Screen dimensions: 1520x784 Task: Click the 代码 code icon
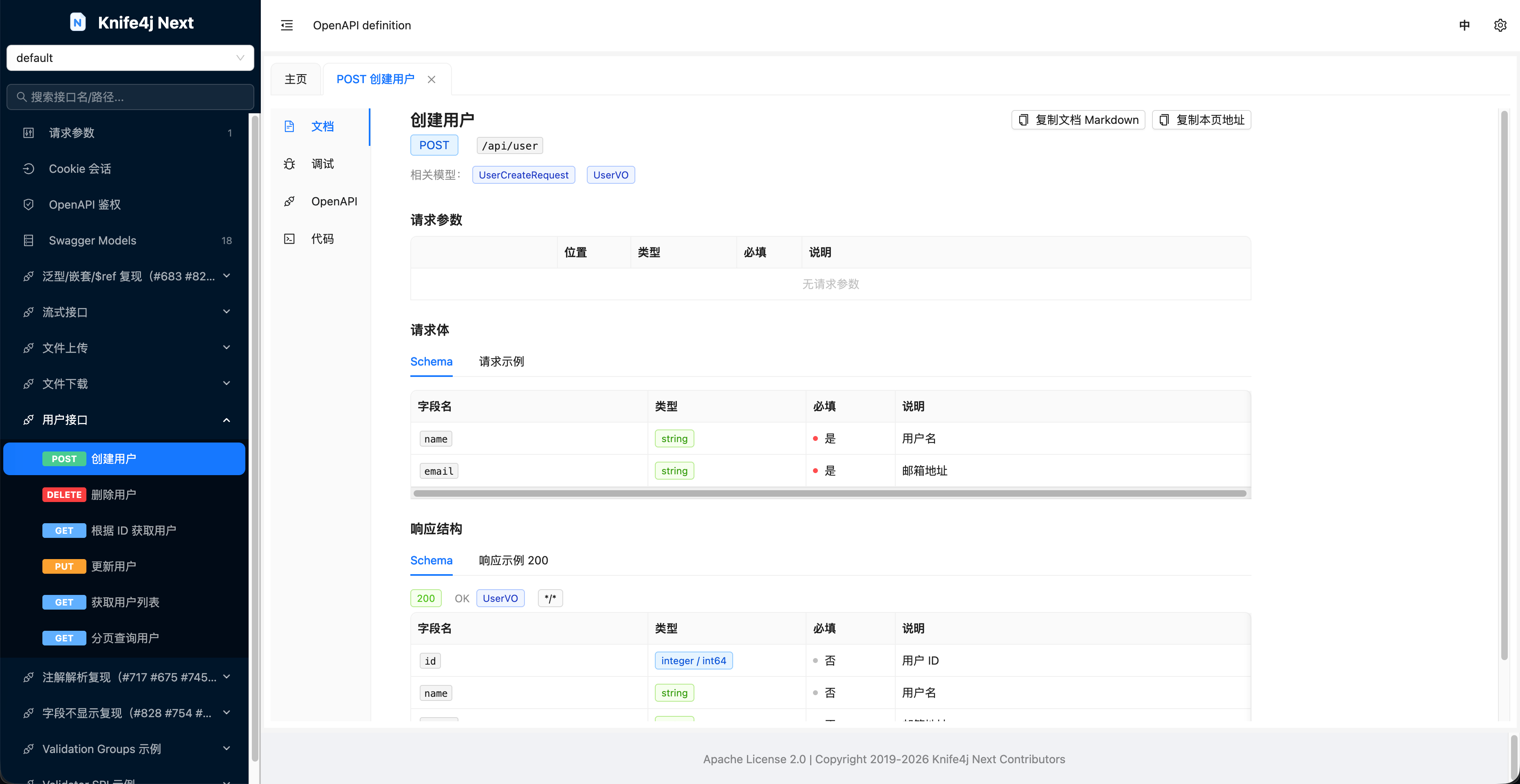coord(289,239)
